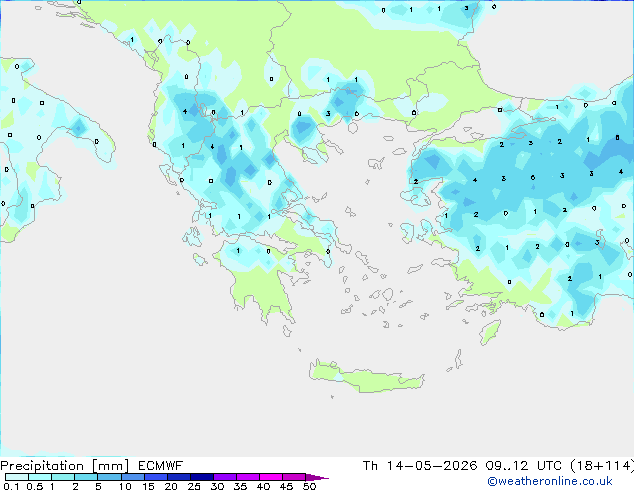This screenshot has width=634, height=490.
Task: Click the 1–2 mm legend color swatch
Action: [x=63, y=477]
